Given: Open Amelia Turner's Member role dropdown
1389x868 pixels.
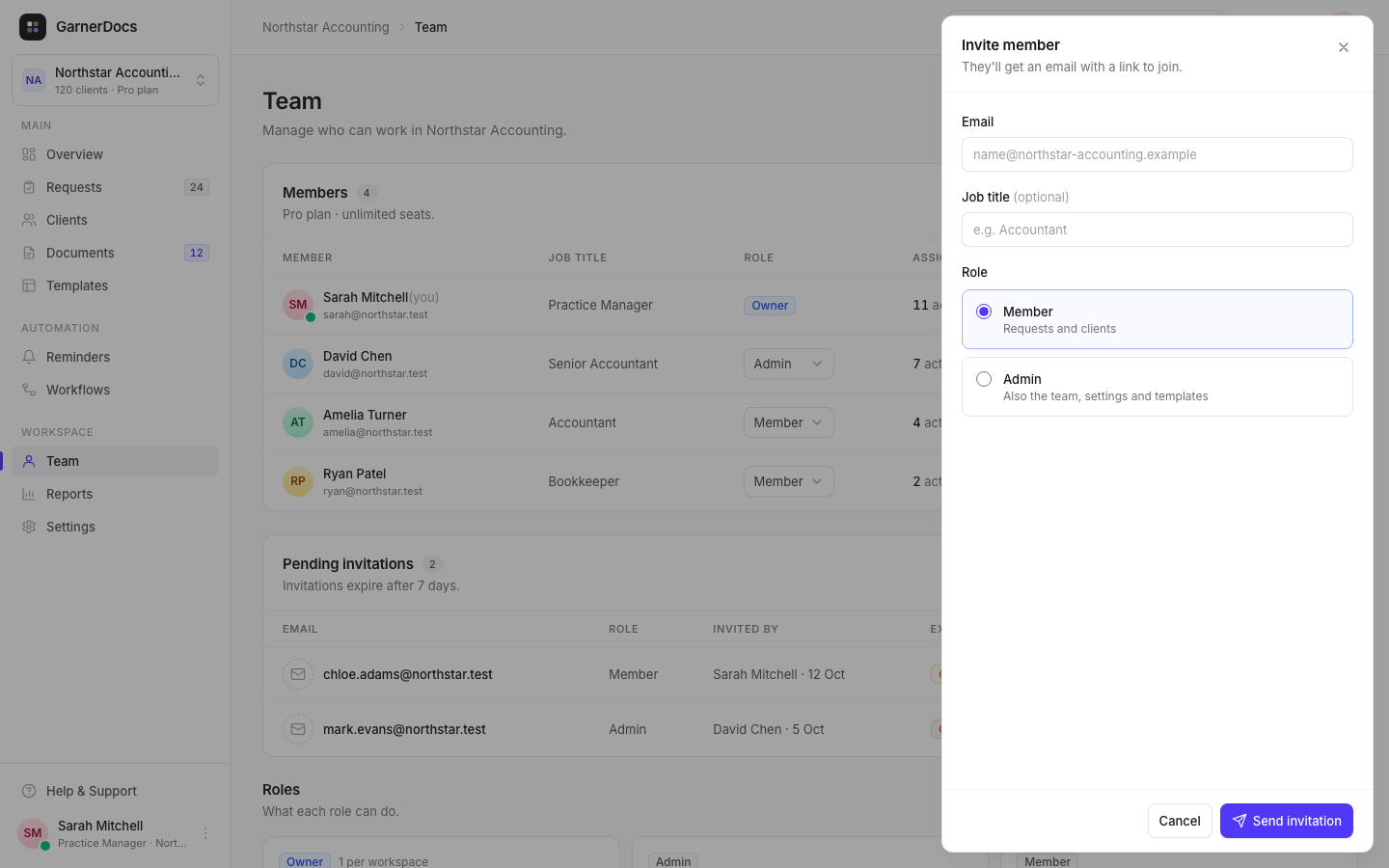Looking at the screenshot, I should (x=788, y=422).
